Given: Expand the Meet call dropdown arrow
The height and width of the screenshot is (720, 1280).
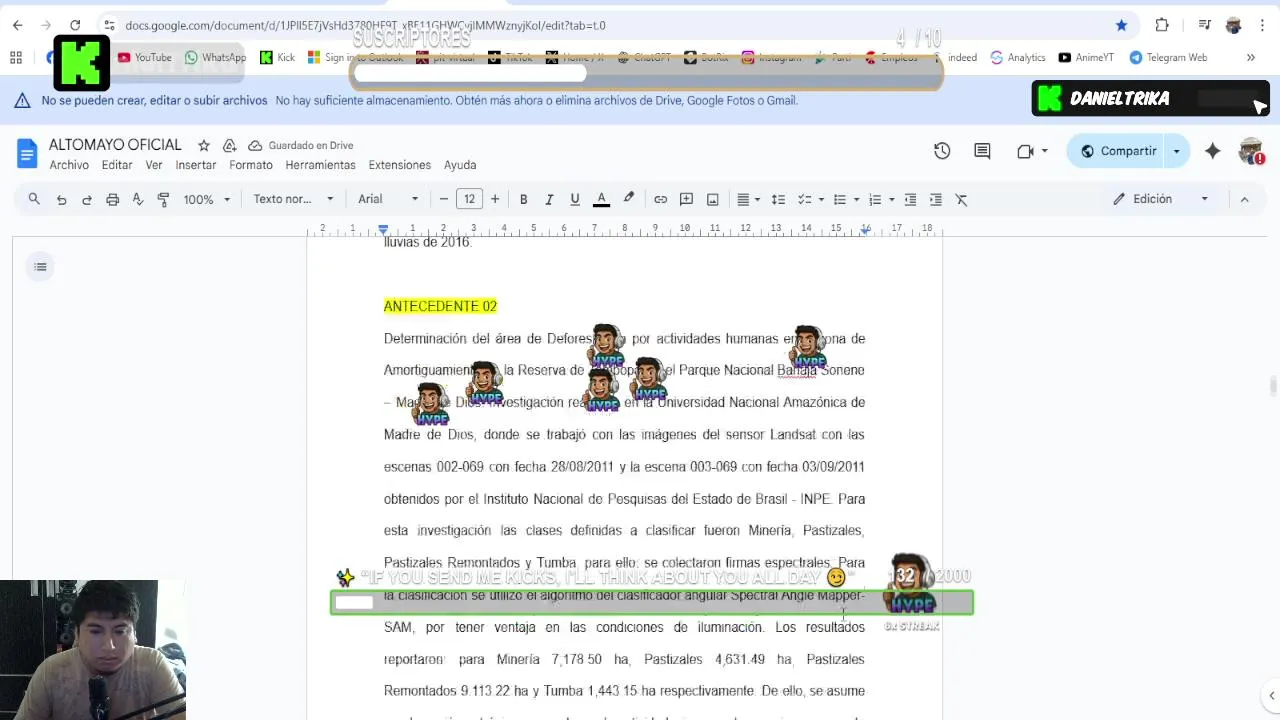Looking at the screenshot, I should pos(1045,151).
